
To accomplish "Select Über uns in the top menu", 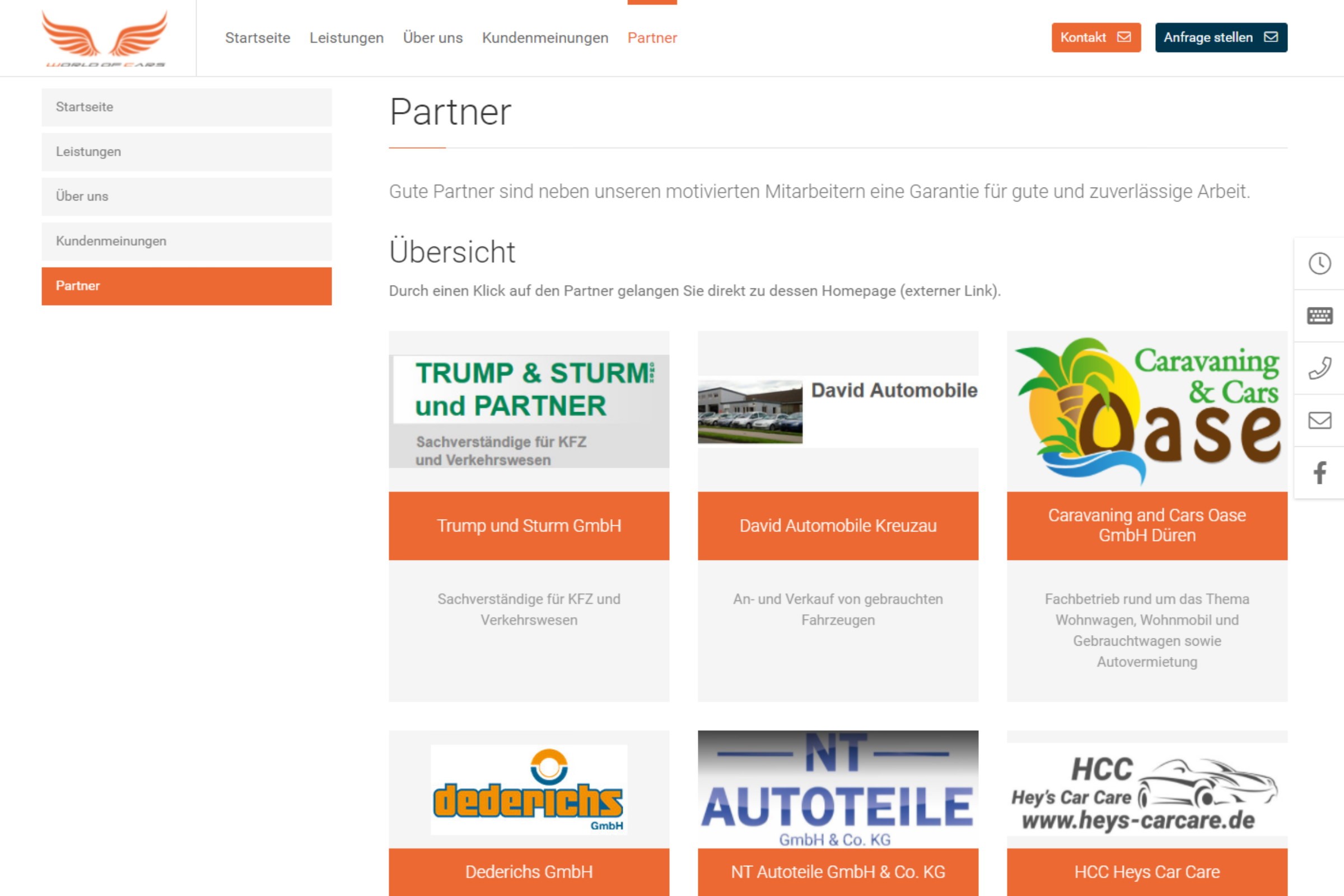I will (432, 38).
